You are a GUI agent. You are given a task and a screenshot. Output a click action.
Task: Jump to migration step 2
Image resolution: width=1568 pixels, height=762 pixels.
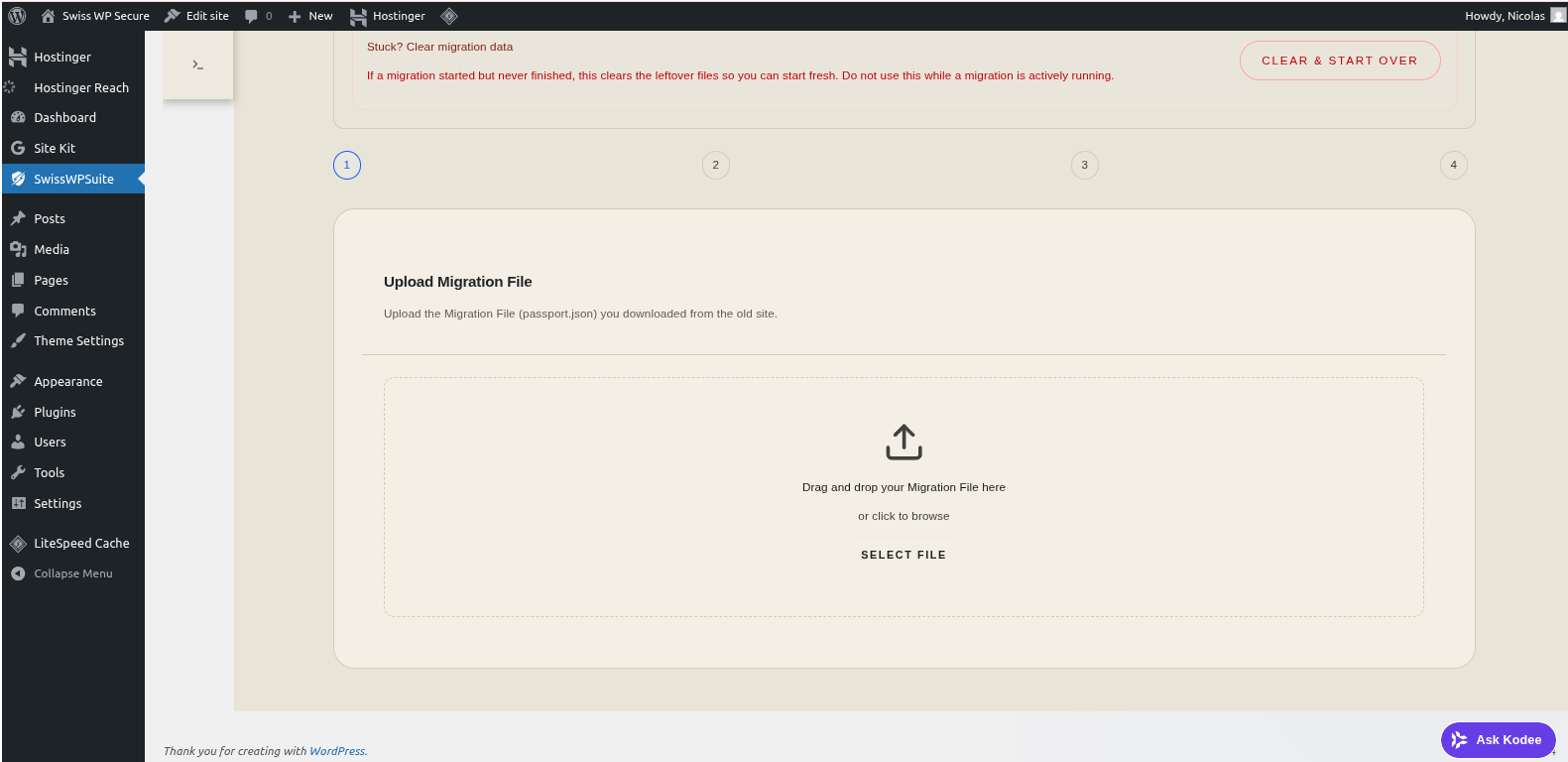pyautogui.click(x=715, y=166)
